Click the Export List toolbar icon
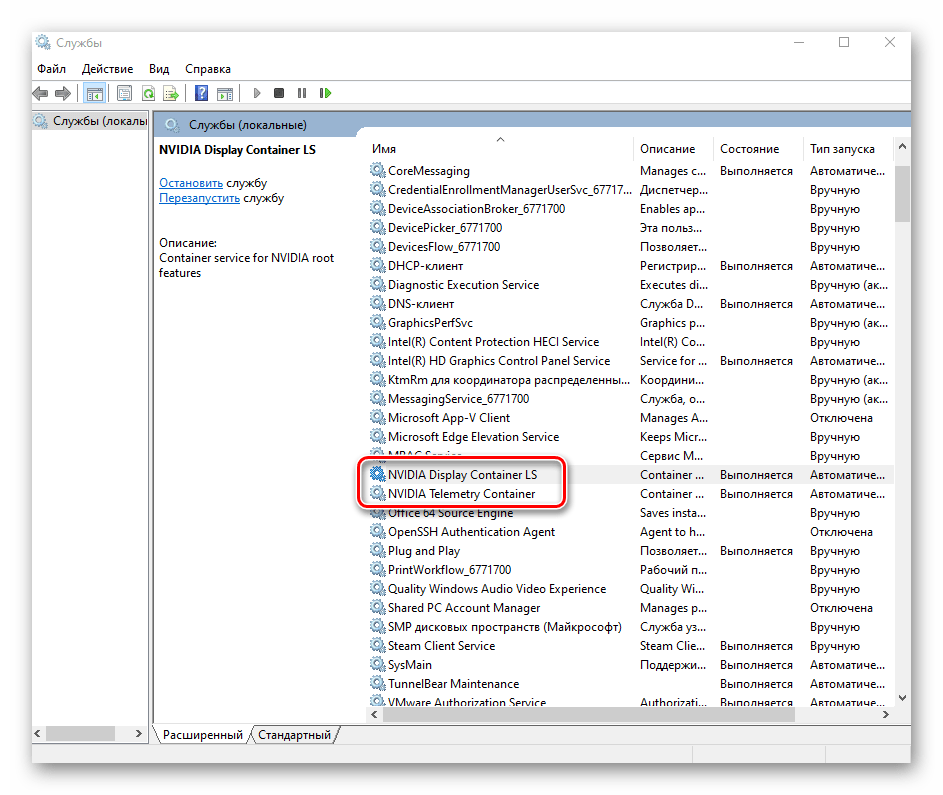The width and height of the screenshot is (943, 795). click(x=171, y=93)
